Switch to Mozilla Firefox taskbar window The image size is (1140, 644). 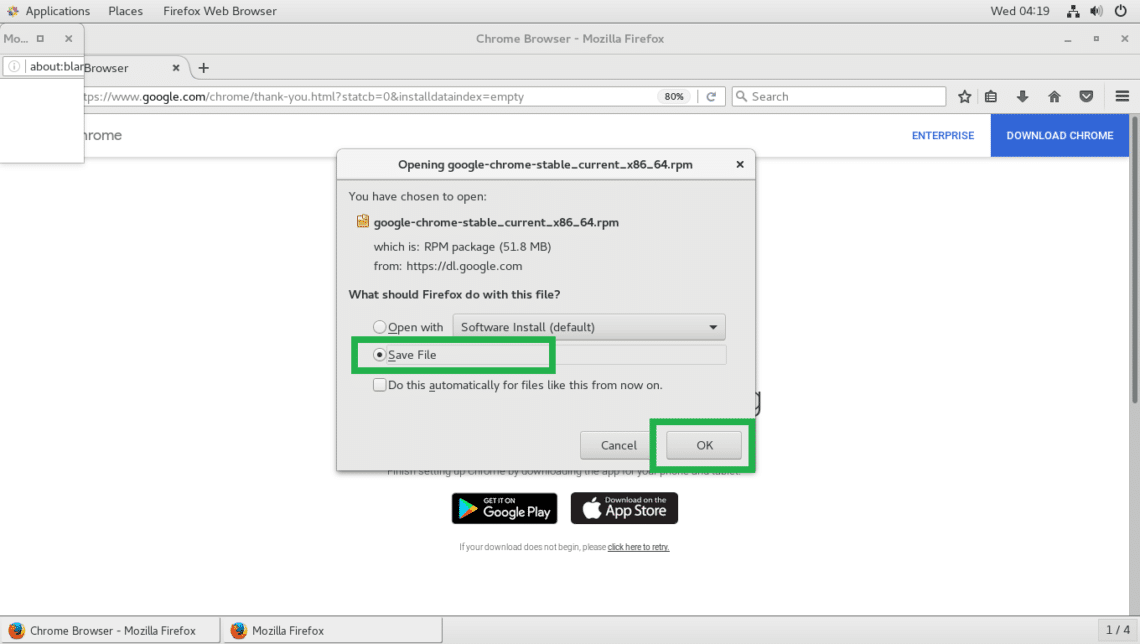(332, 630)
